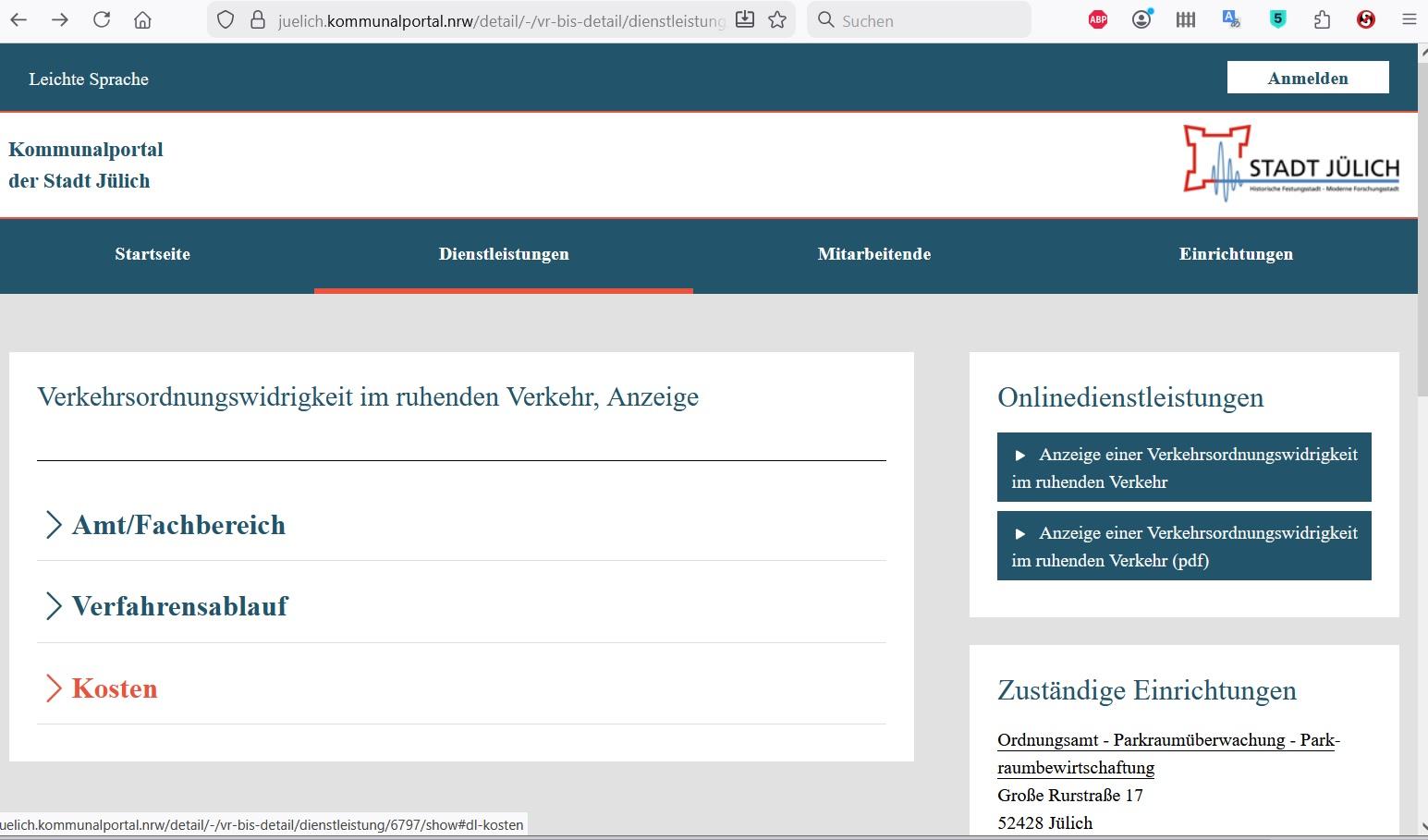Open the Firefox hamburger menu
1428x840 pixels.
[1409, 19]
